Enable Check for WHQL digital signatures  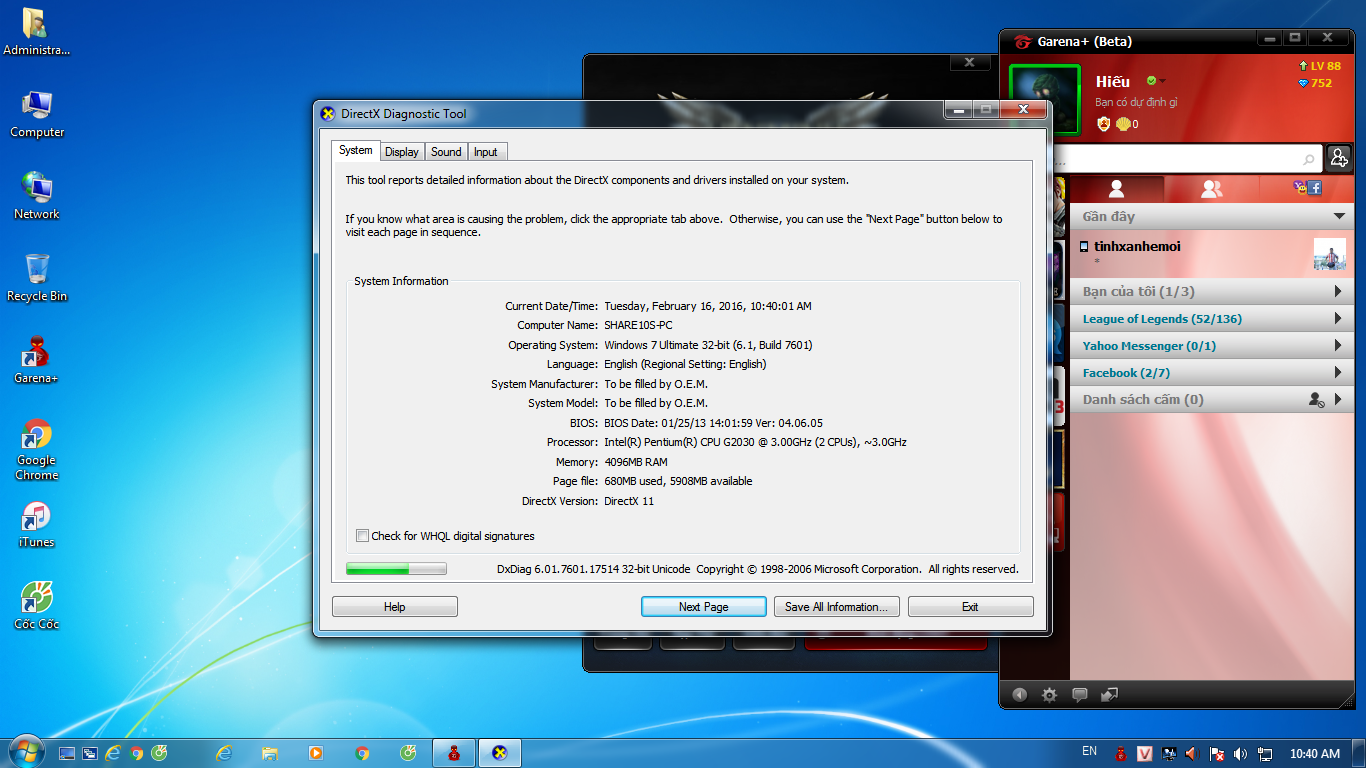[x=363, y=536]
